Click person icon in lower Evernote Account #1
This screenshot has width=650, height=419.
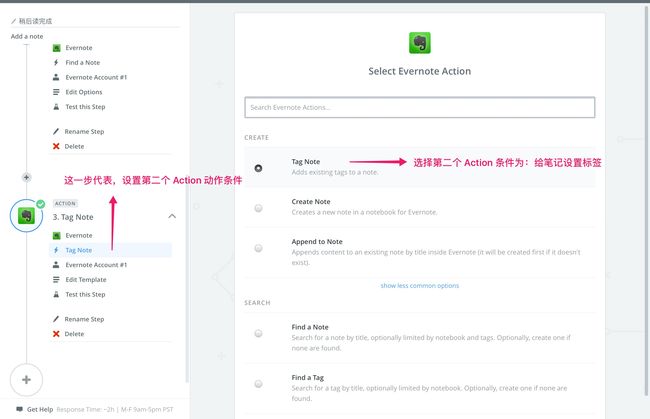pos(56,265)
